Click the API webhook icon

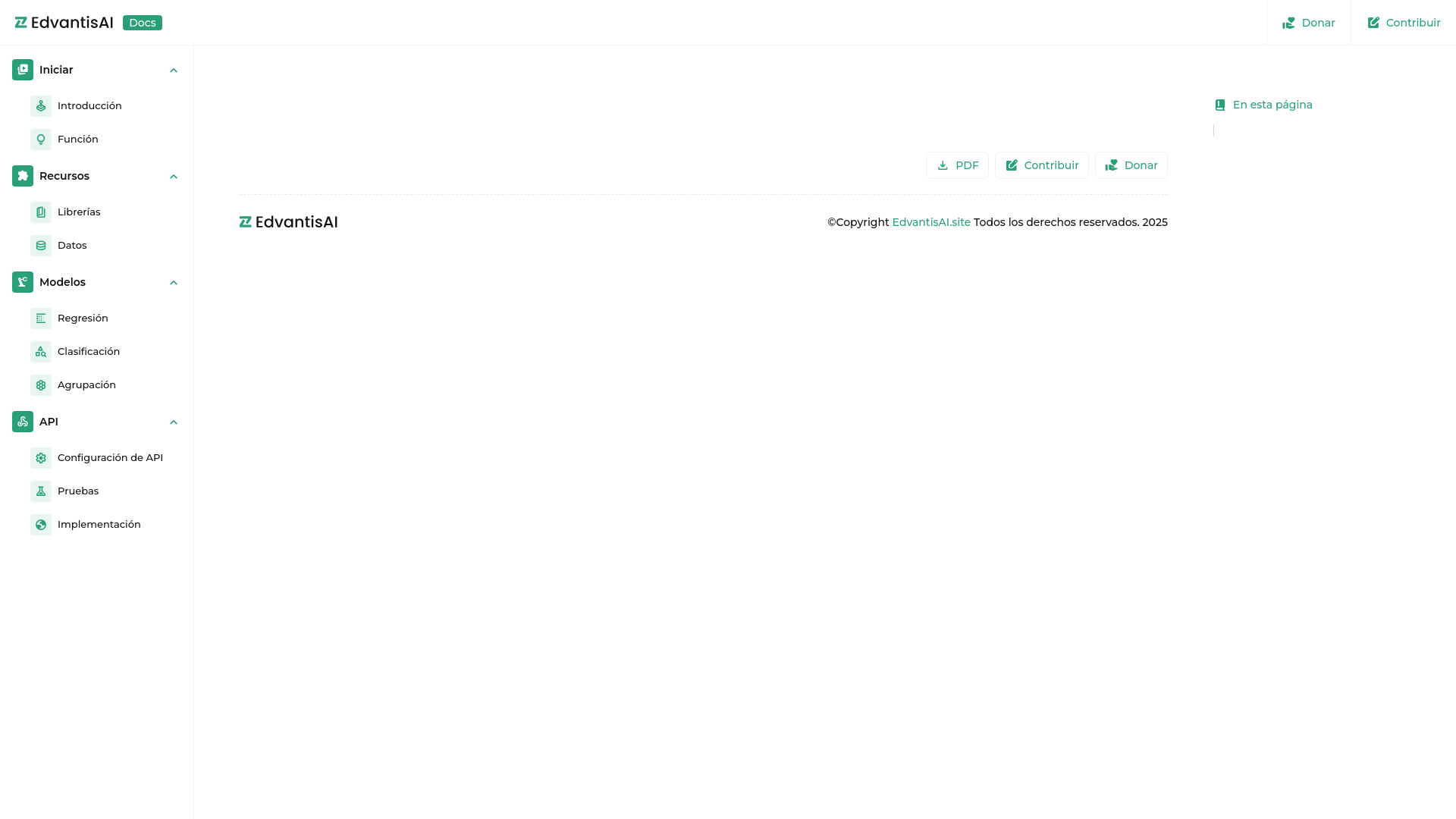23,422
